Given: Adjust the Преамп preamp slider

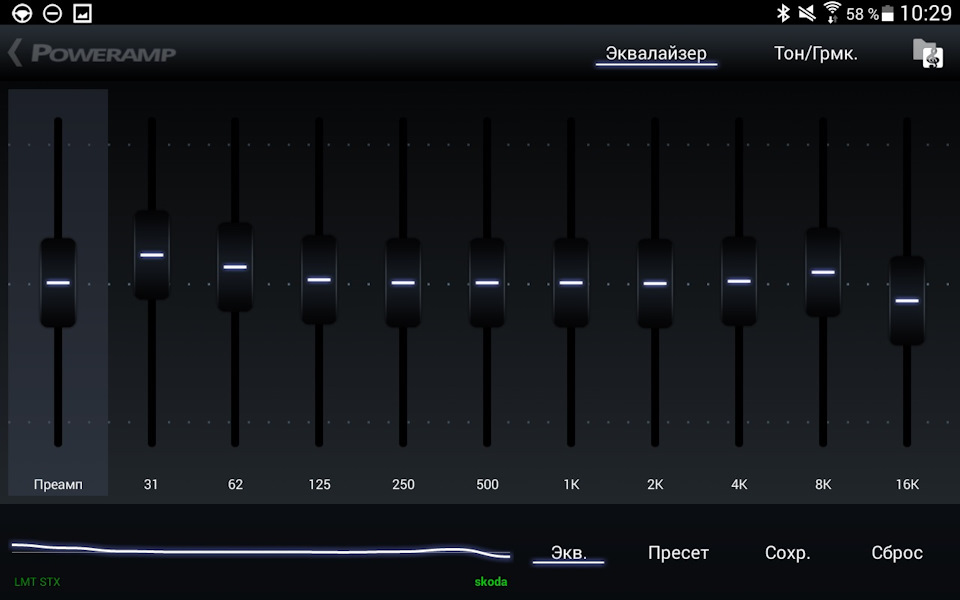Looking at the screenshot, I should click(57, 283).
